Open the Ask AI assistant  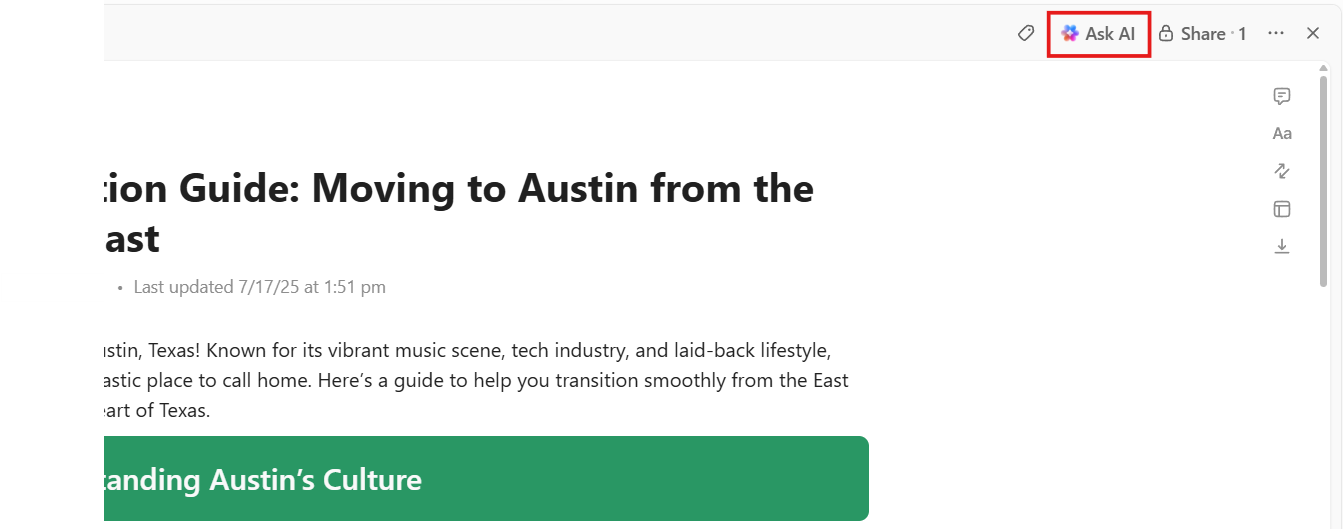pos(1098,33)
